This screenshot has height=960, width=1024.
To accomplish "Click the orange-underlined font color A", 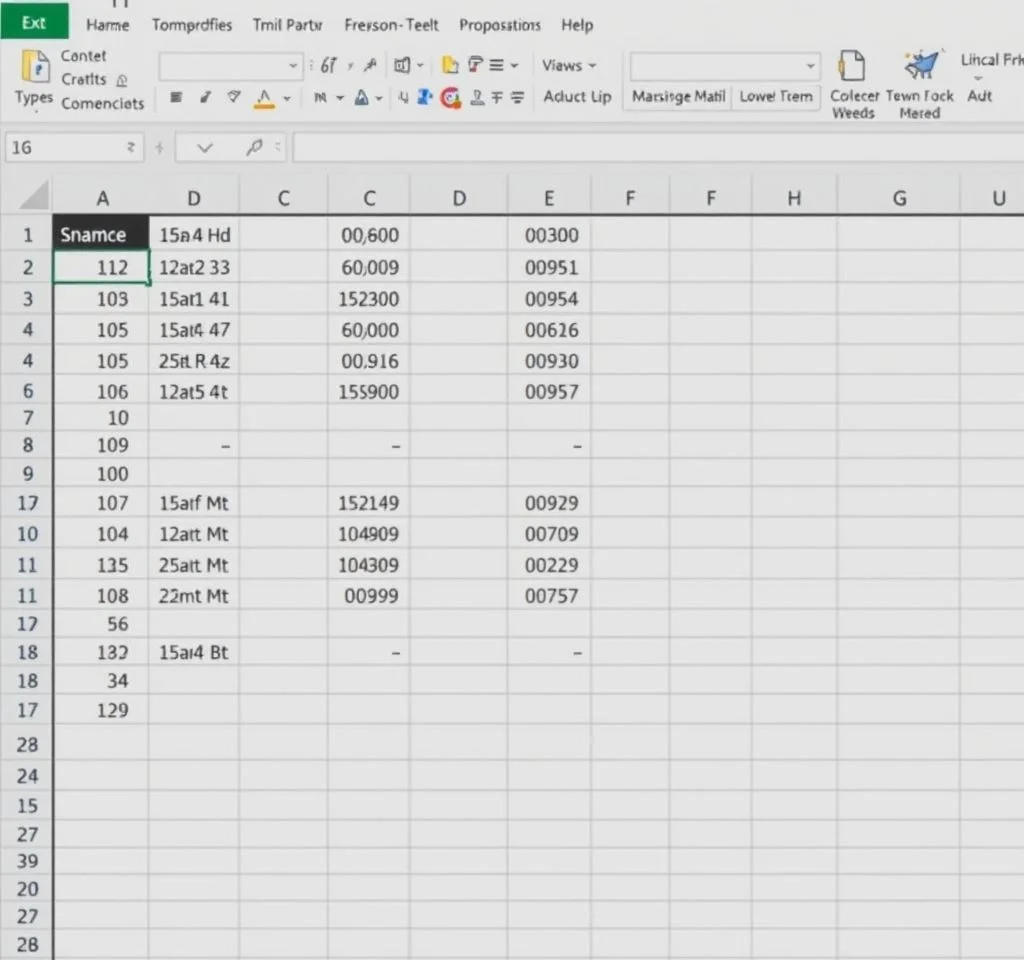I will coord(264,98).
